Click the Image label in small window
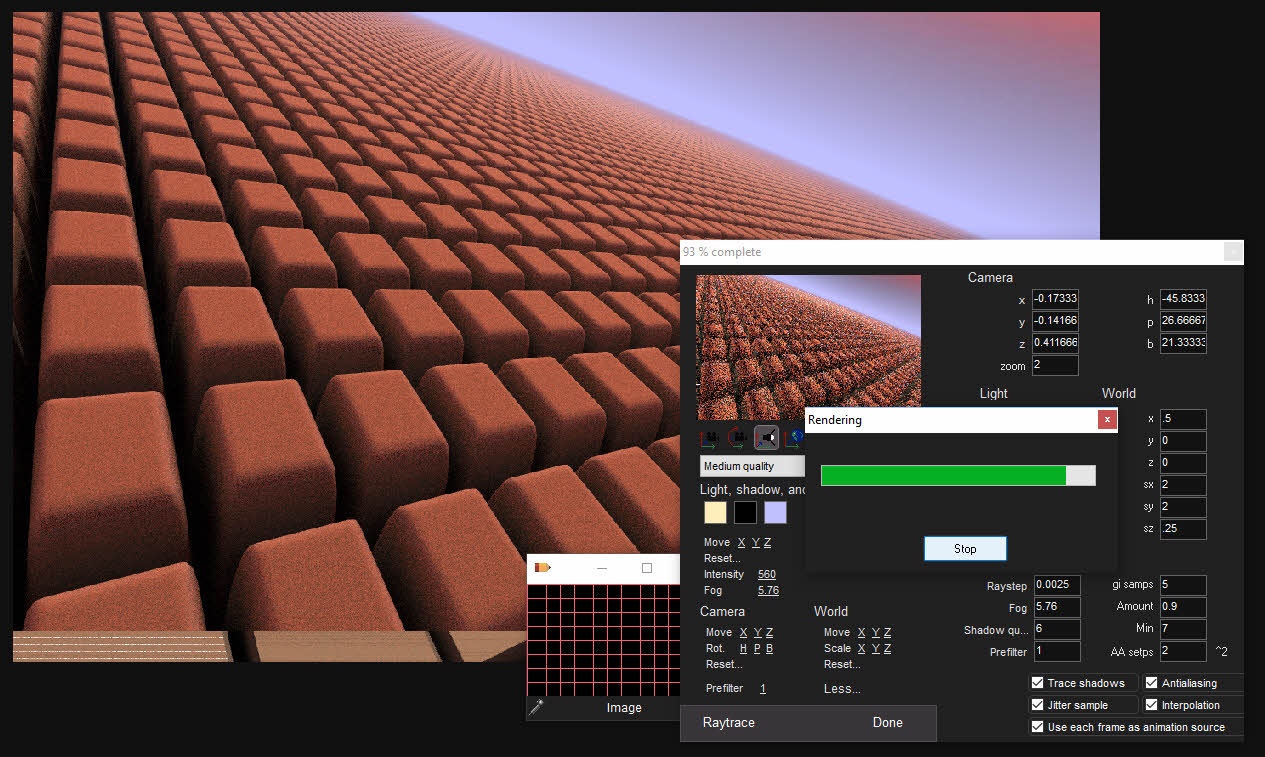This screenshot has height=757, width=1265. click(624, 708)
